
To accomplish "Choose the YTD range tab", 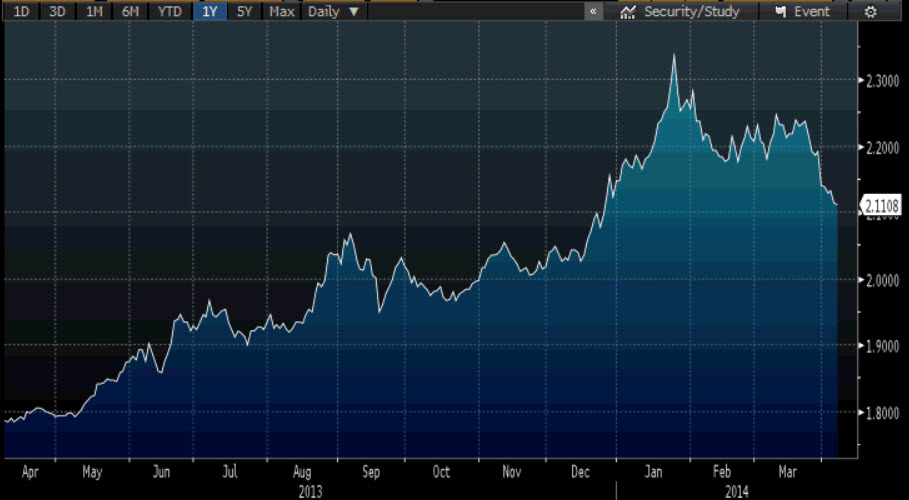I will (x=170, y=12).
